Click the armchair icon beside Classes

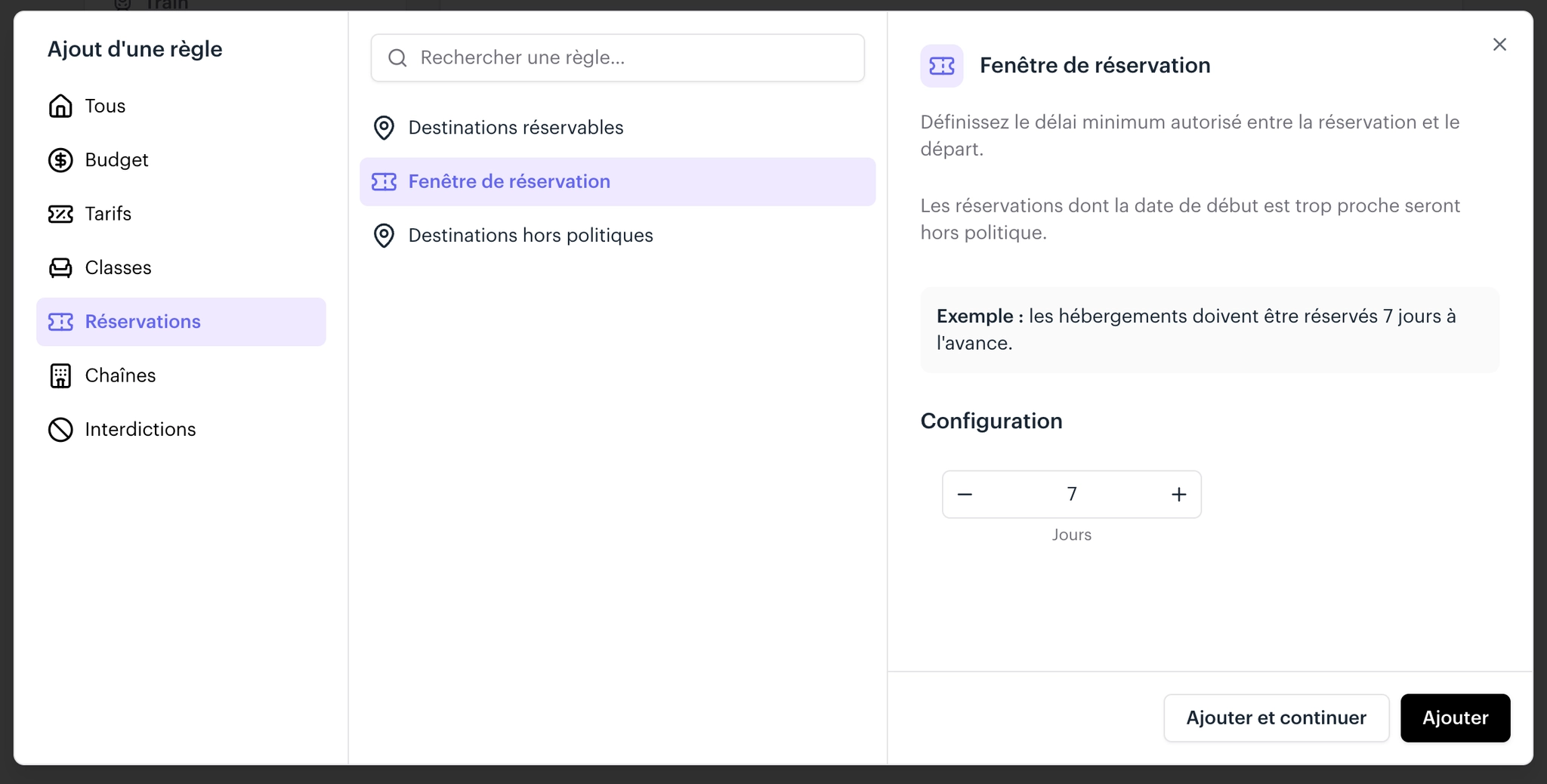tap(60, 268)
